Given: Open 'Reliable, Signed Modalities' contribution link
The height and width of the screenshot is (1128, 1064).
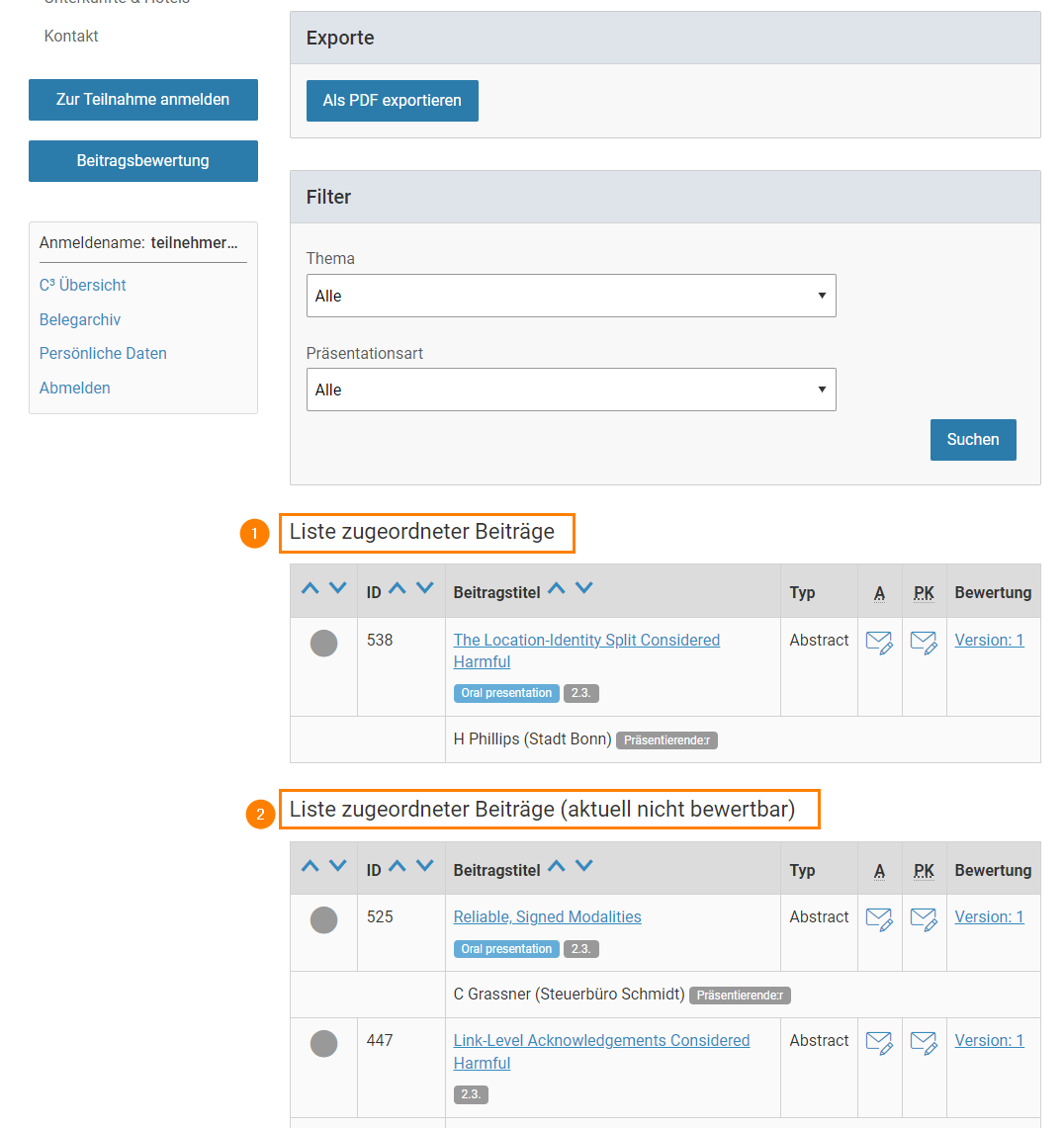Looking at the screenshot, I should (547, 916).
